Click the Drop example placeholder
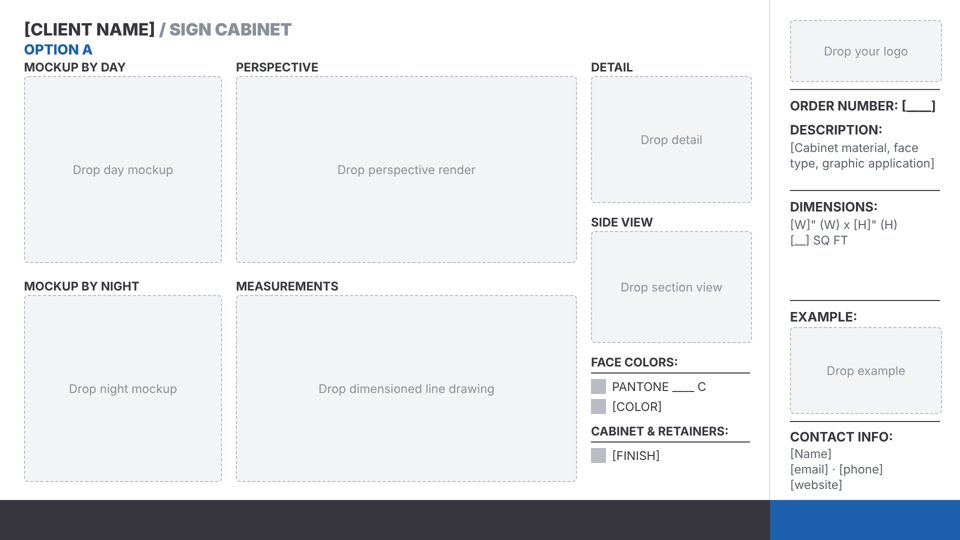 click(x=866, y=370)
